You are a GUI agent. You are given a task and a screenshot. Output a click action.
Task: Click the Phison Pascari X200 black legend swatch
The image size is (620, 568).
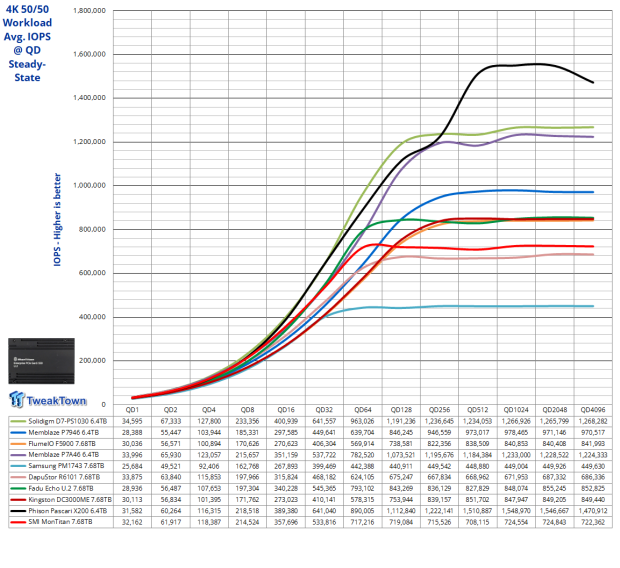tap(18, 511)
